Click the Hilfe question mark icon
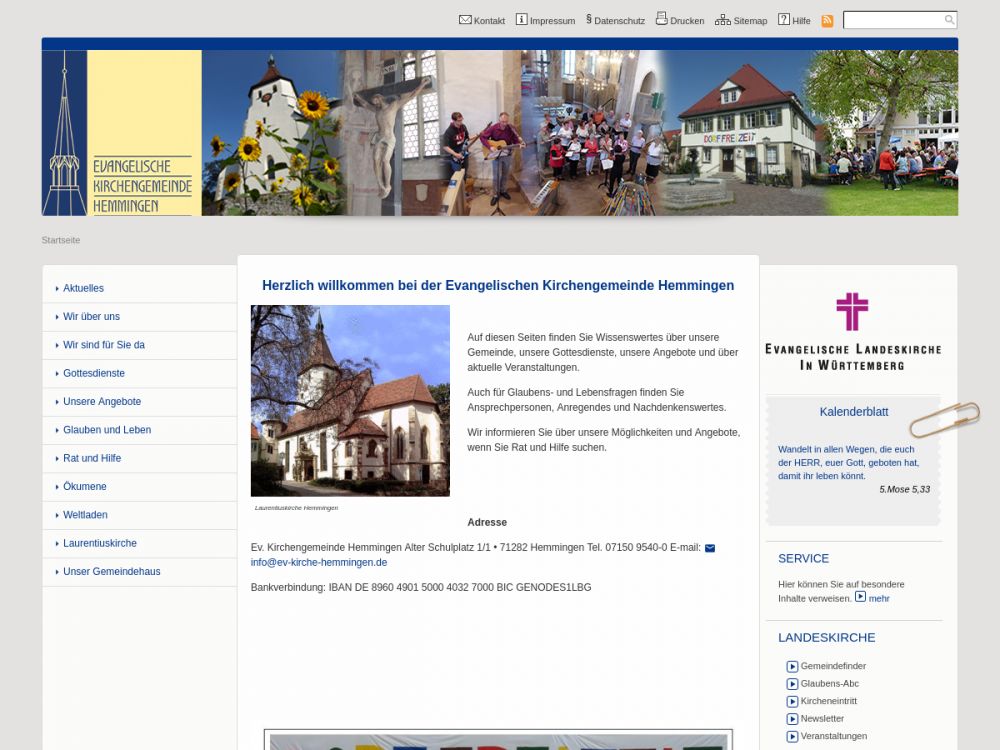This screenshot has width=1000, height=750. (784, 20)
